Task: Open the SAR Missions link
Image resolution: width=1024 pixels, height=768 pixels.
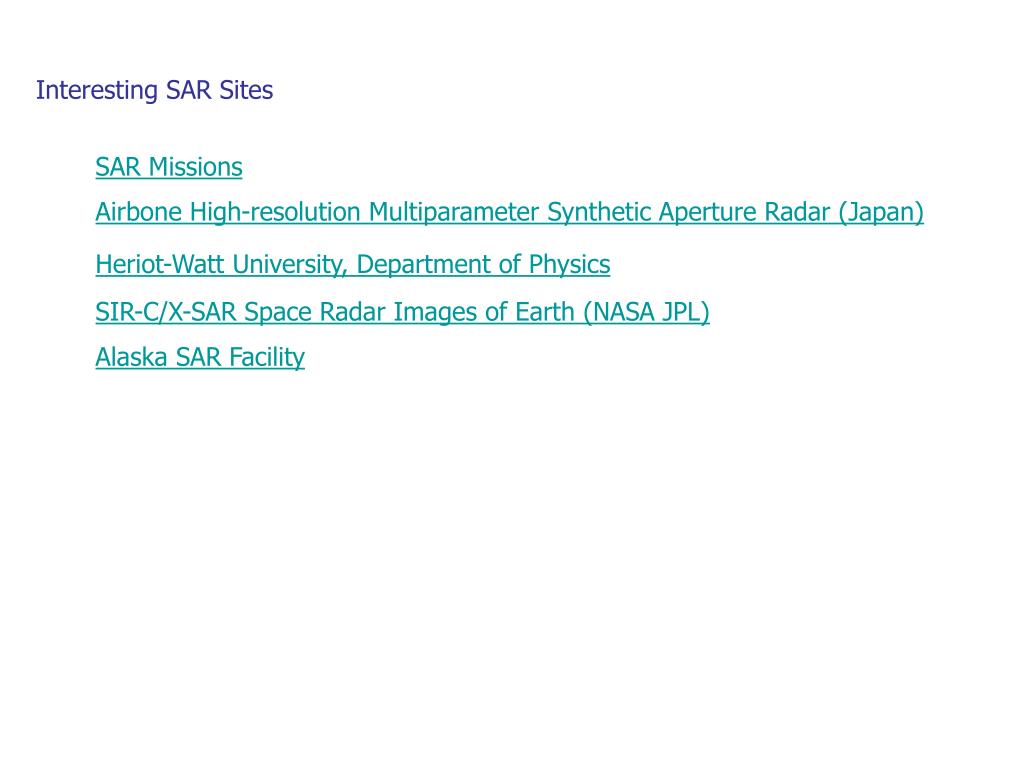Action: [x=168, y=167]
